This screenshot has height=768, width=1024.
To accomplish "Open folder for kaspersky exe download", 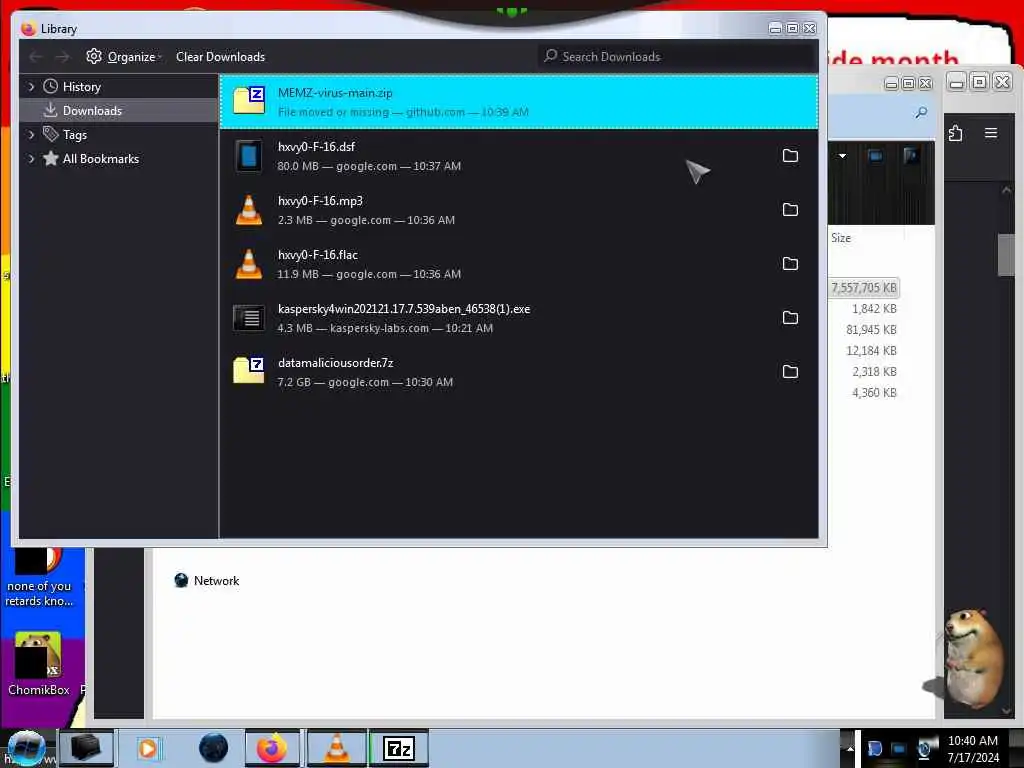I will 790,317.
